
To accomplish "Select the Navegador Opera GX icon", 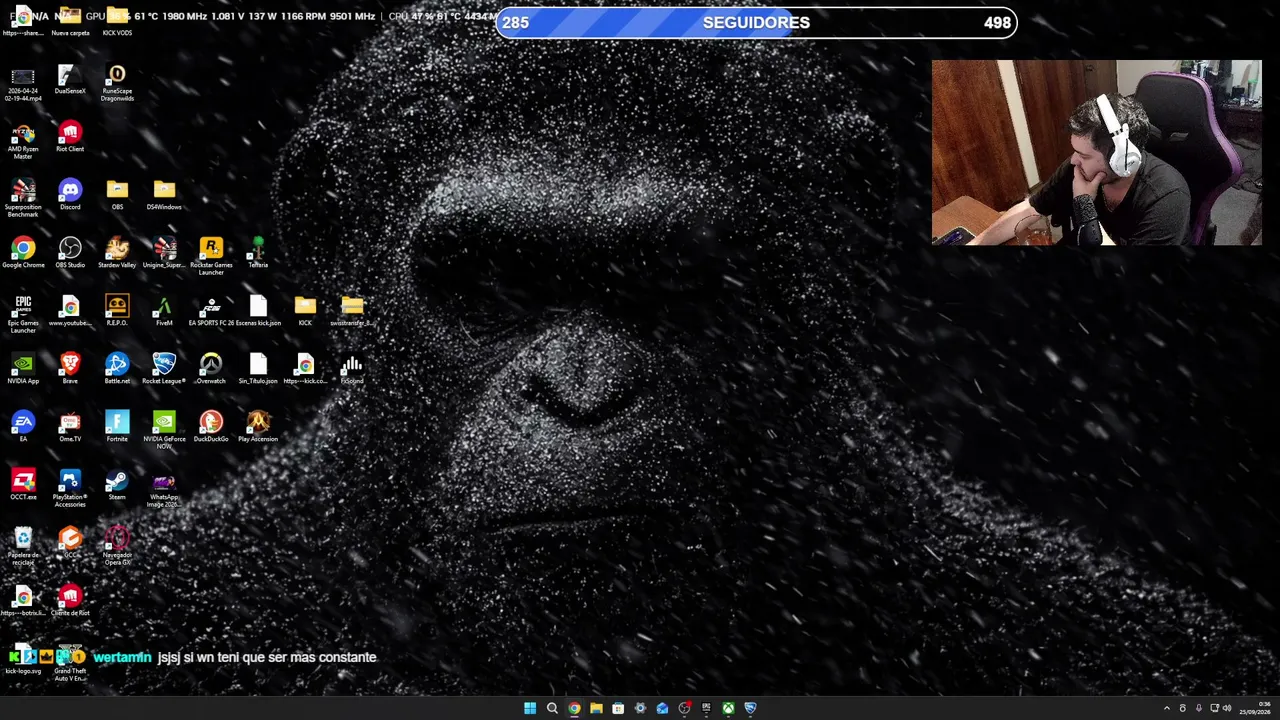I will 117,545.
